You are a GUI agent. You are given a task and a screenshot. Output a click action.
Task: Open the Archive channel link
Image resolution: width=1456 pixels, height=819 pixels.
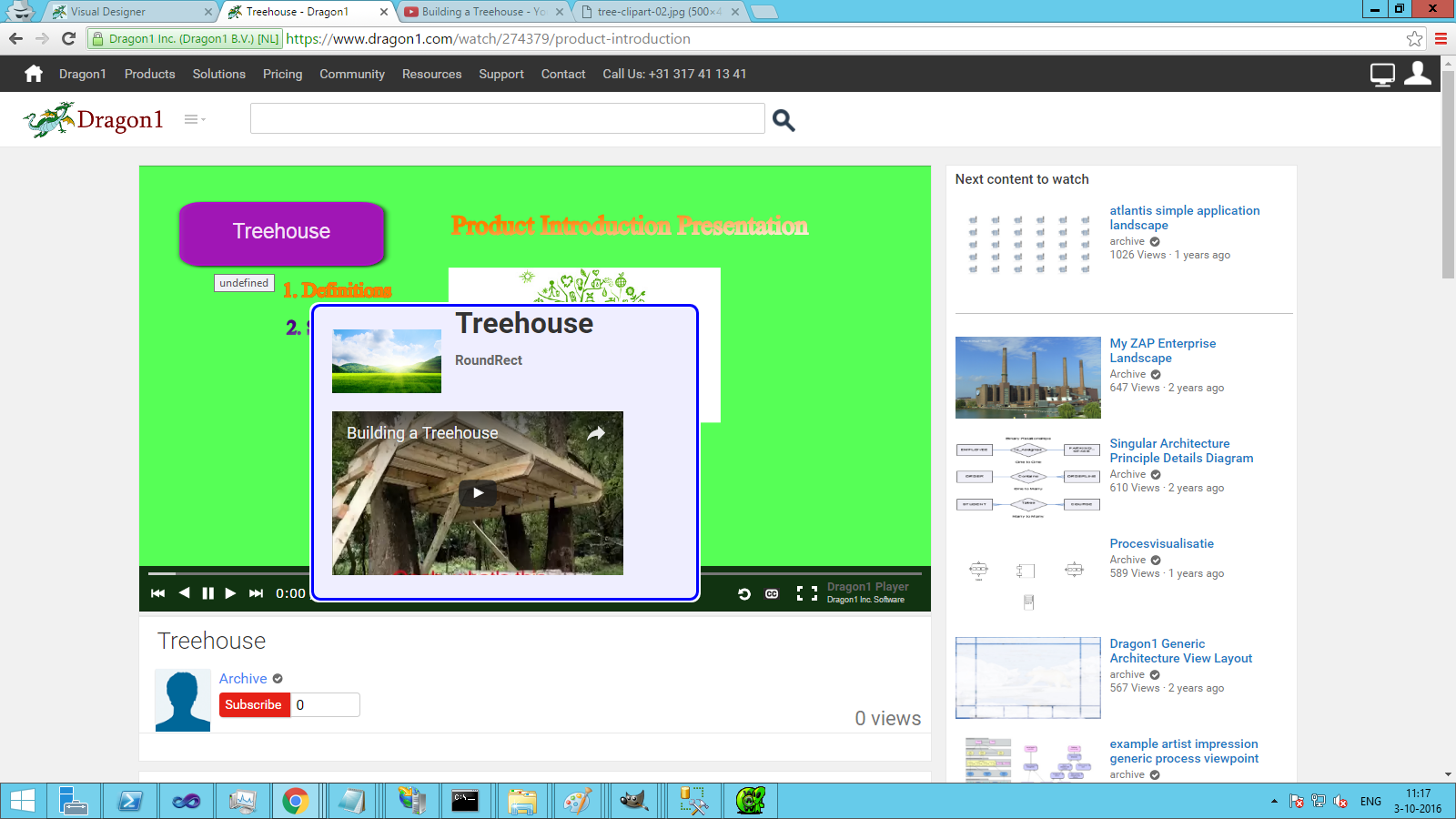click(x=243, y=679)
